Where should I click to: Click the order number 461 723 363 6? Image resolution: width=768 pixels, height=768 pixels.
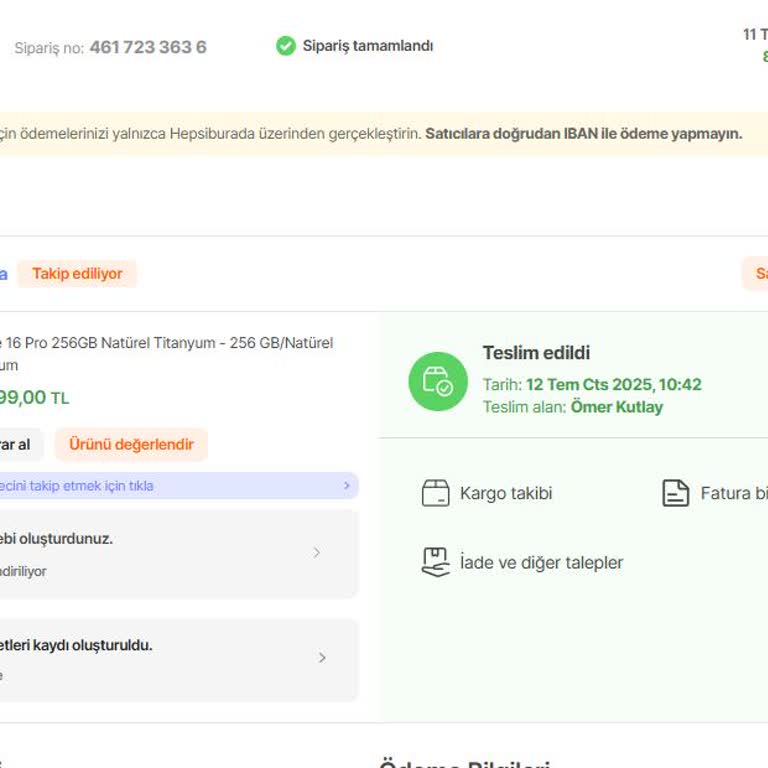pos(148,47)
